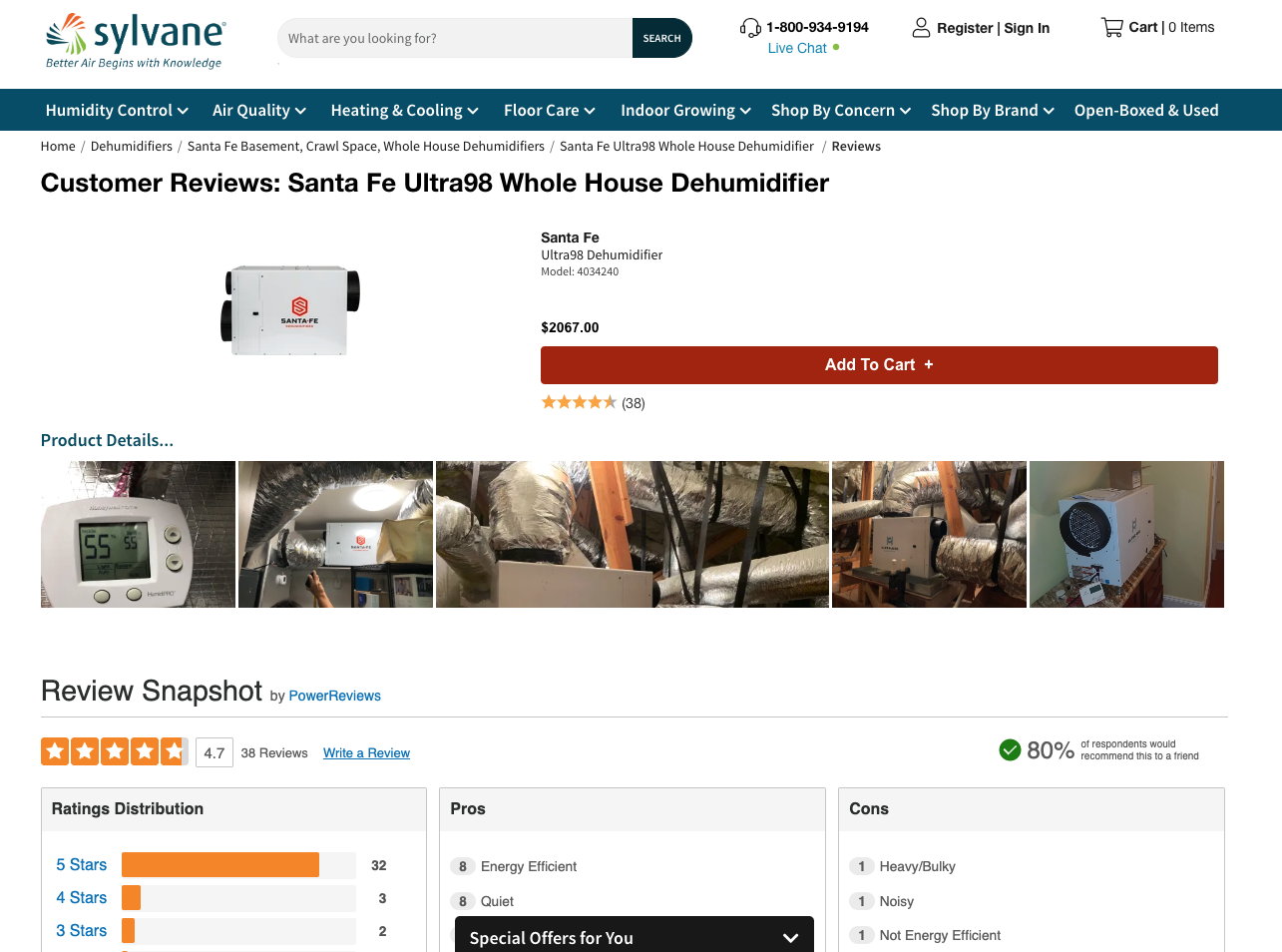The height and width of the screenshot is (952, 1282).
Task: Expand the Special Offers for You panel
Action: point(635,937)
